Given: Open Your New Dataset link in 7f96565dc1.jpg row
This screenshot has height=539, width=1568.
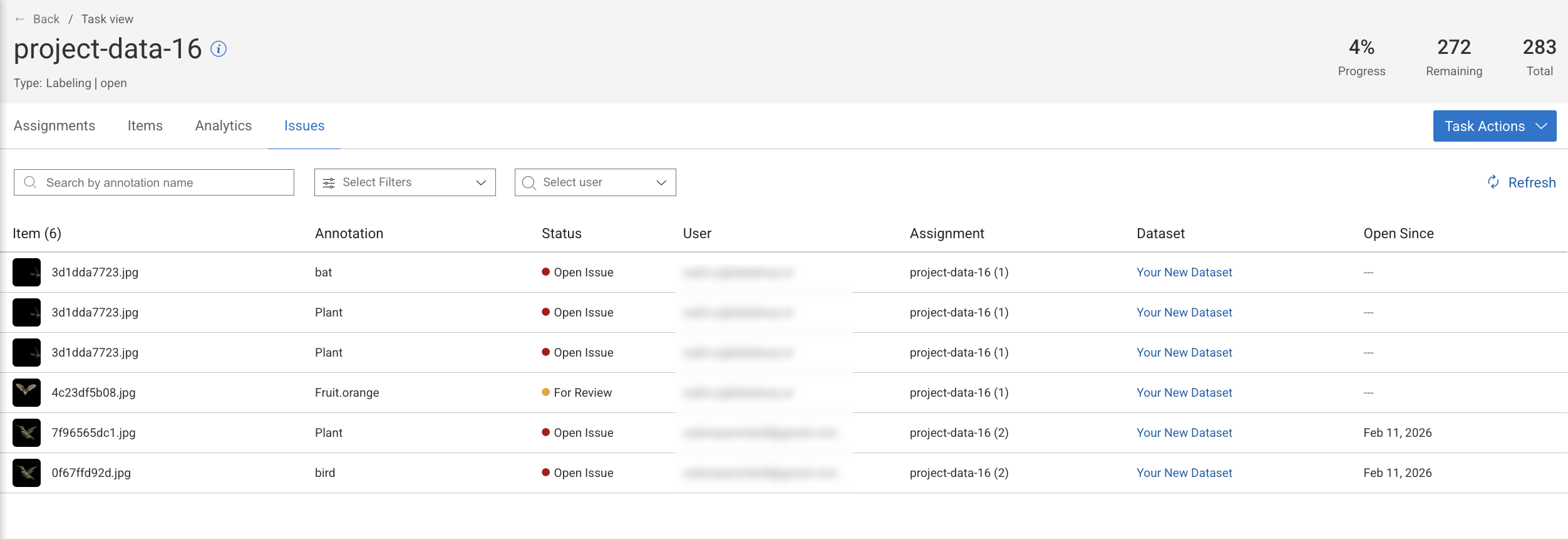Looking at the screenshot, I should coord(1184,433).
